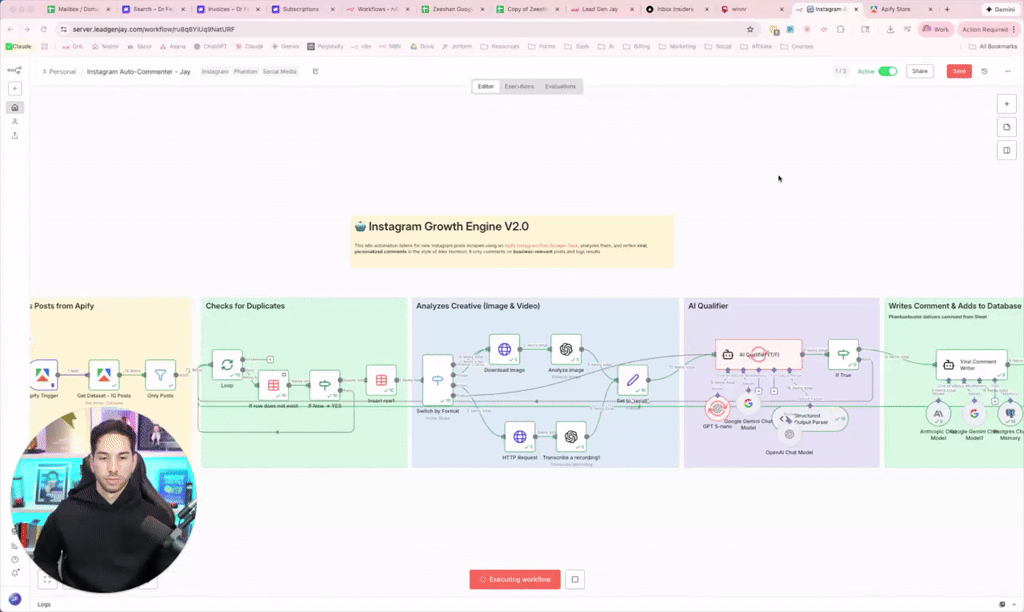
Task: Select the Analyze Image node
Action: coord(568,350)
